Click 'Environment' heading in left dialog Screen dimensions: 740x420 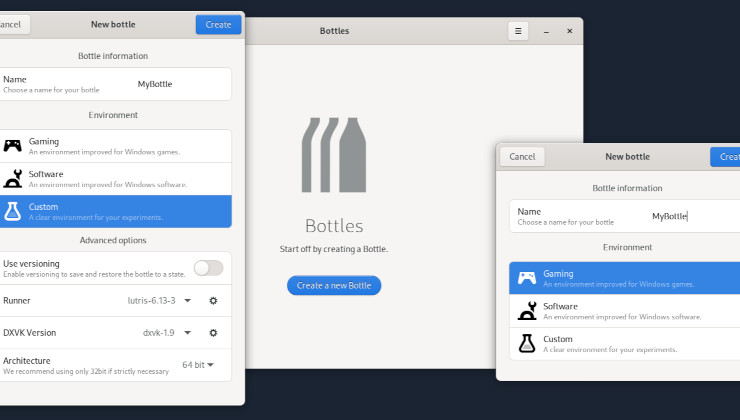[113, 115]
